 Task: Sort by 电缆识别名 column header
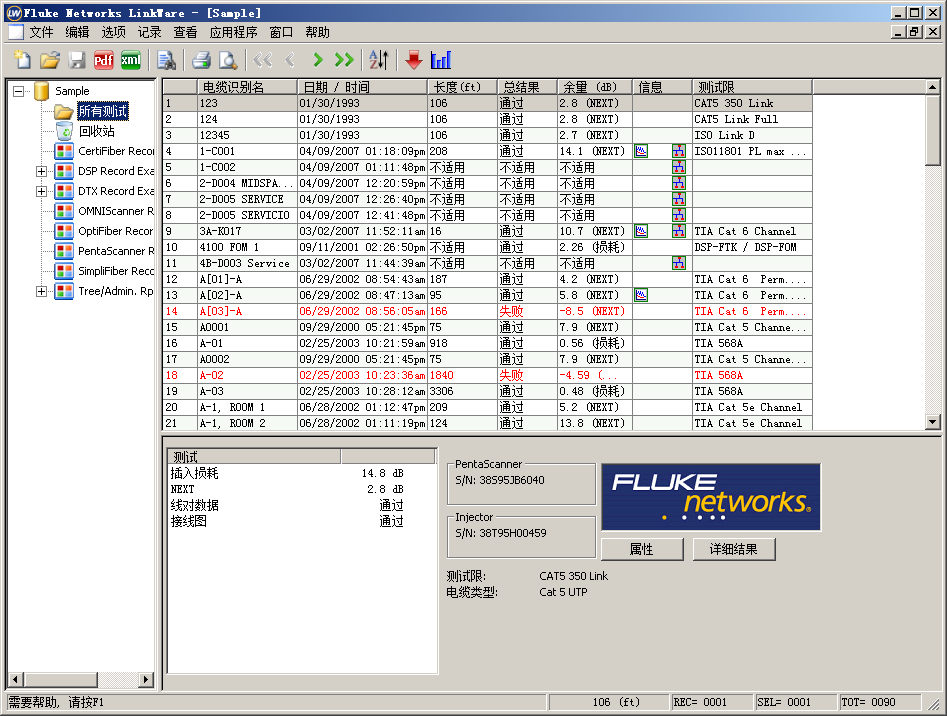coord(248,88)
